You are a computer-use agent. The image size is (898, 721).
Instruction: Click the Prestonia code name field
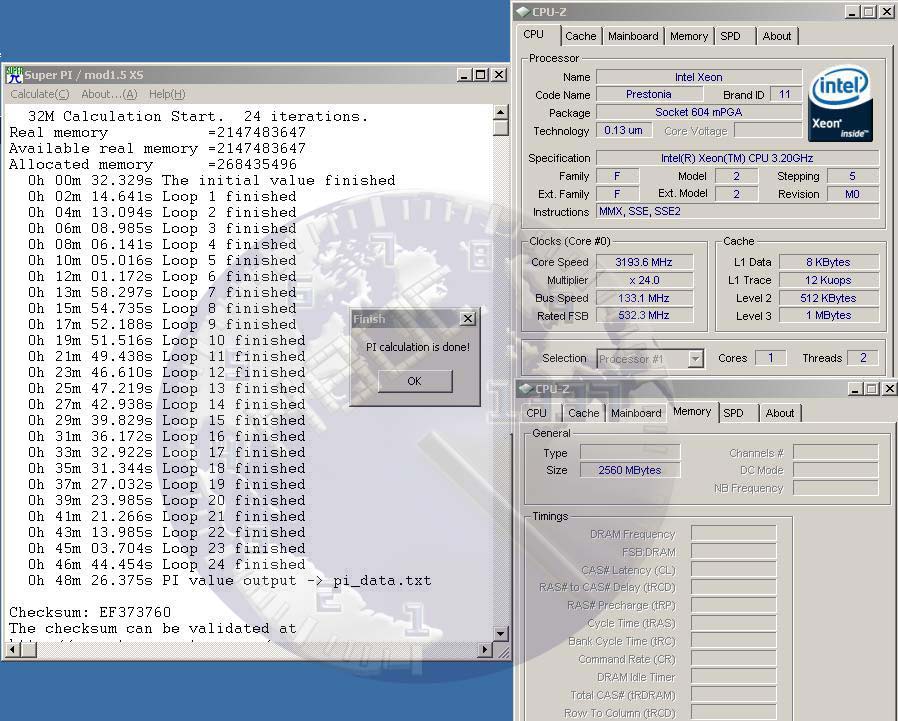[648, 94]
